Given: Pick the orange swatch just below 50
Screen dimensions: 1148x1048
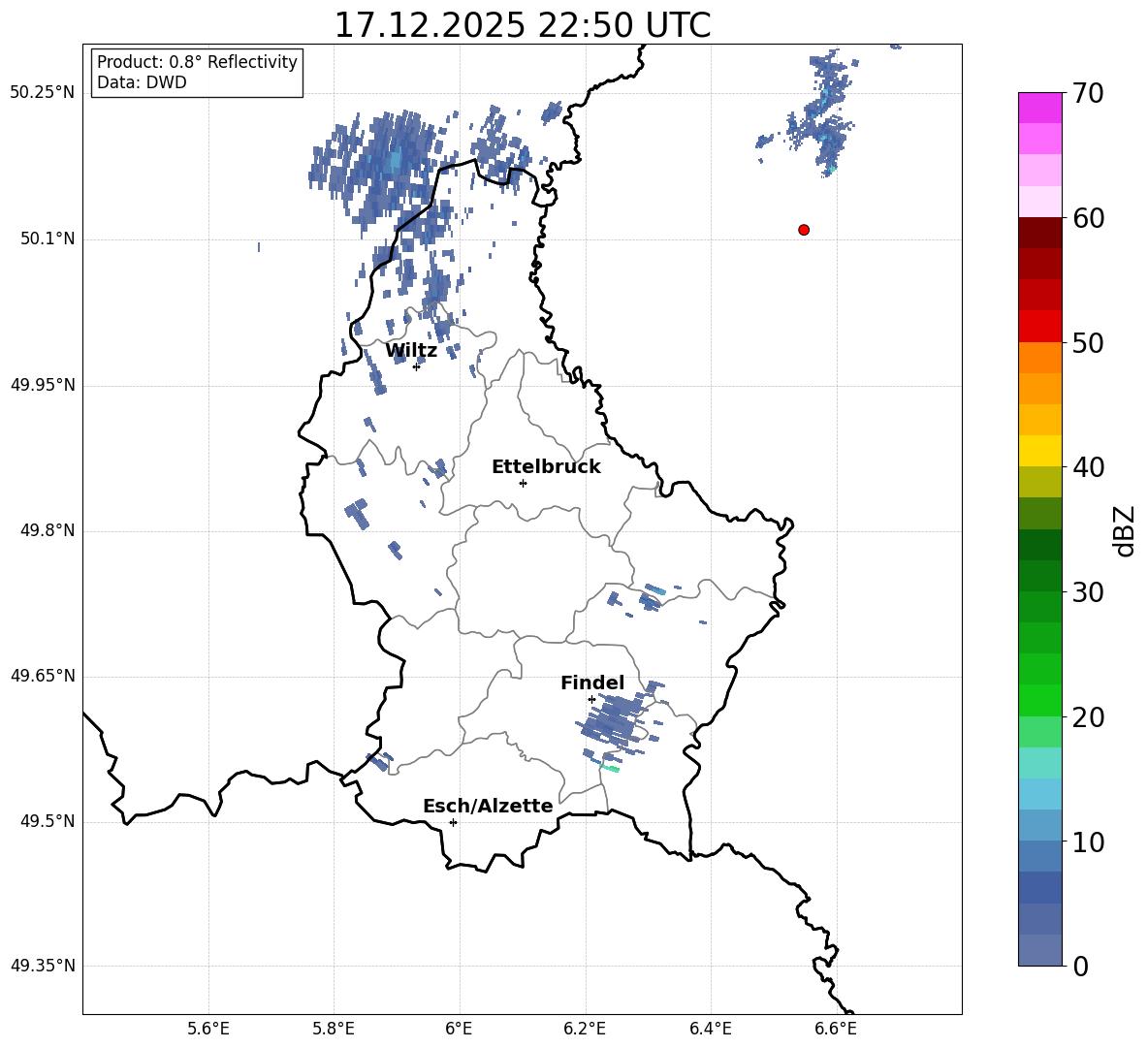Looking at the screenshot, I should [x=1040, y=357].
